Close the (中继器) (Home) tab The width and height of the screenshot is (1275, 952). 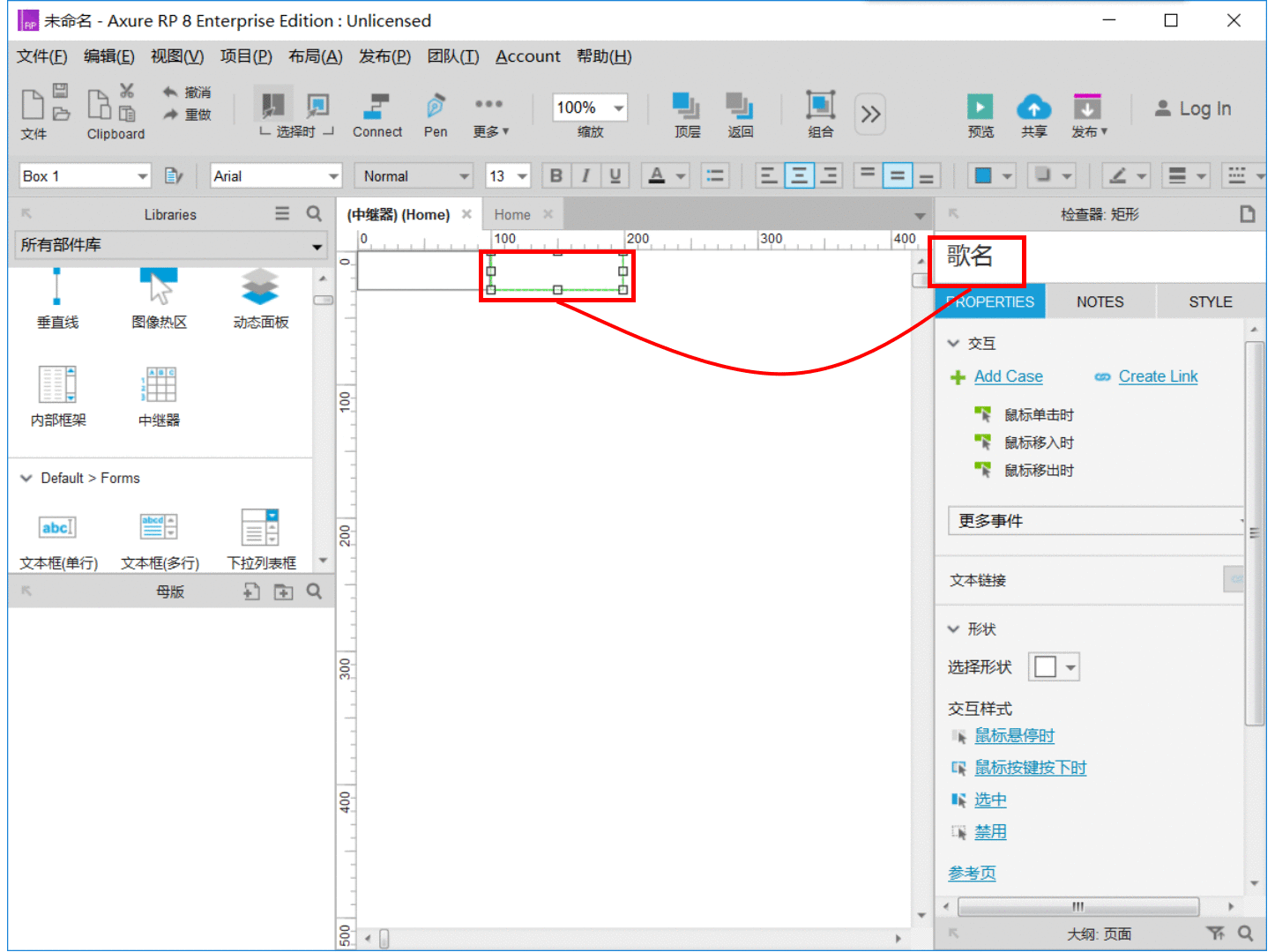pos(466,214)
